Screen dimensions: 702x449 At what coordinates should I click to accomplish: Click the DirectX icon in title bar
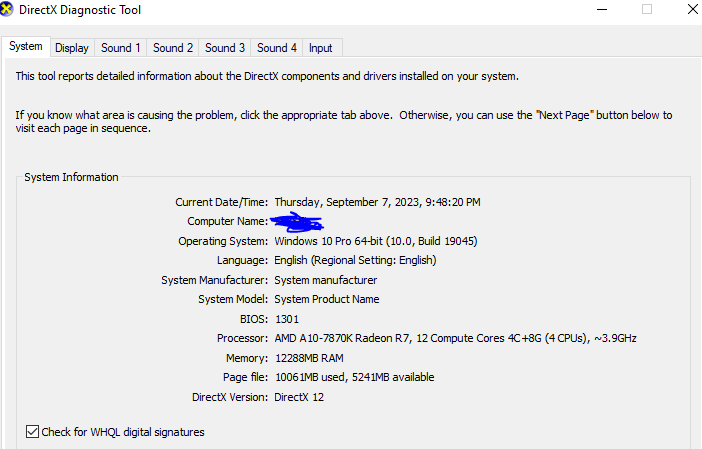coord(10,10)
